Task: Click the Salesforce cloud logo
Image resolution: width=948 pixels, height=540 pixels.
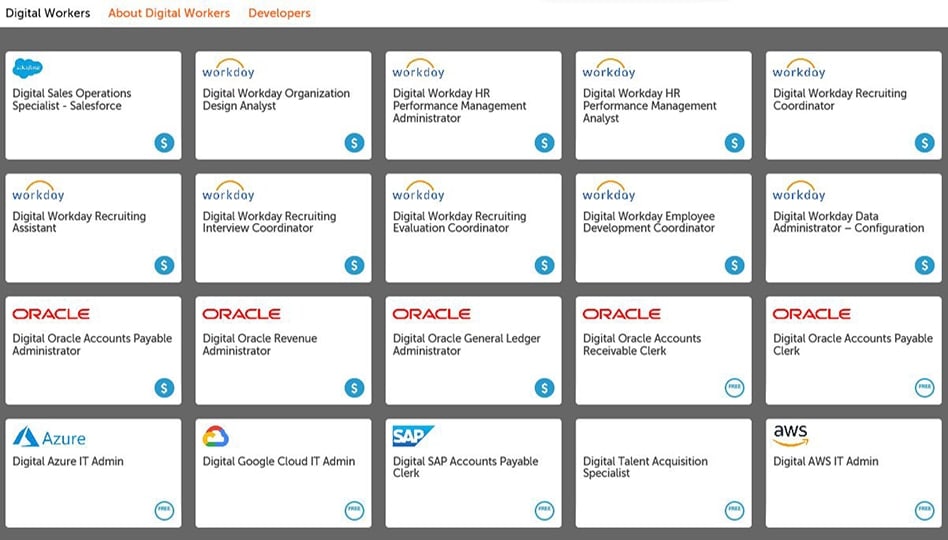Action: pos(28,68)
